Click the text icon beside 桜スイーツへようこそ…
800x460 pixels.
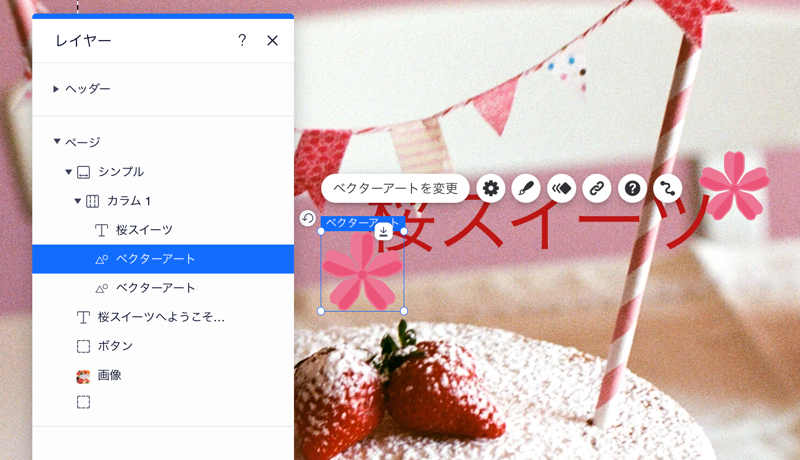click(x=83, y=318)
